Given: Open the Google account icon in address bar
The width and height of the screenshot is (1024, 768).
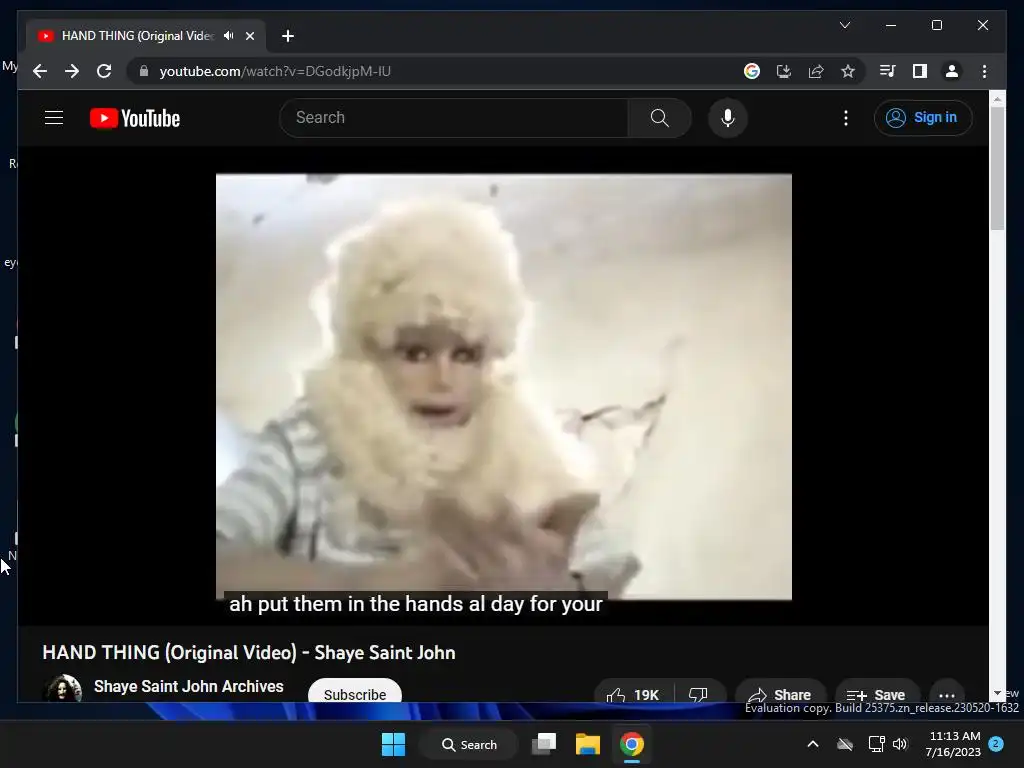Looking at the screenshot, I should pyautogui.click(x=752, y=71).
